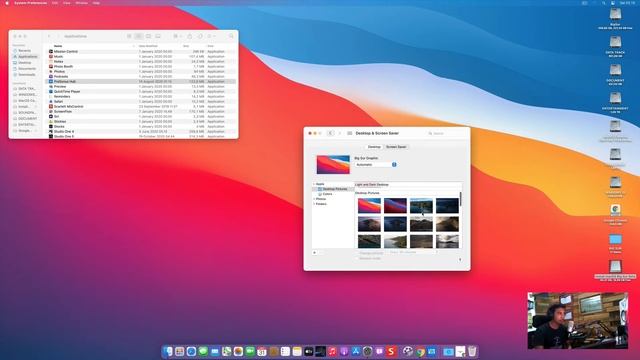Choose the Big Sur colorful graphic thumbnail

tap(369, 206)
